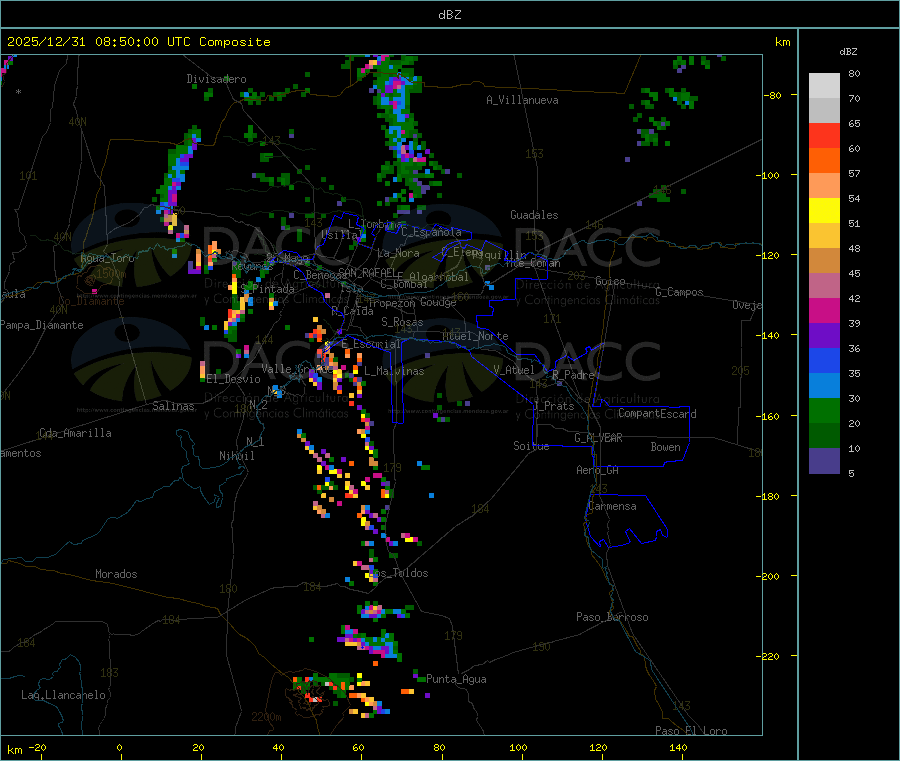Click the 0 km bottom axis tick
This screenshot has width=900, height=761.
point(119,747)
